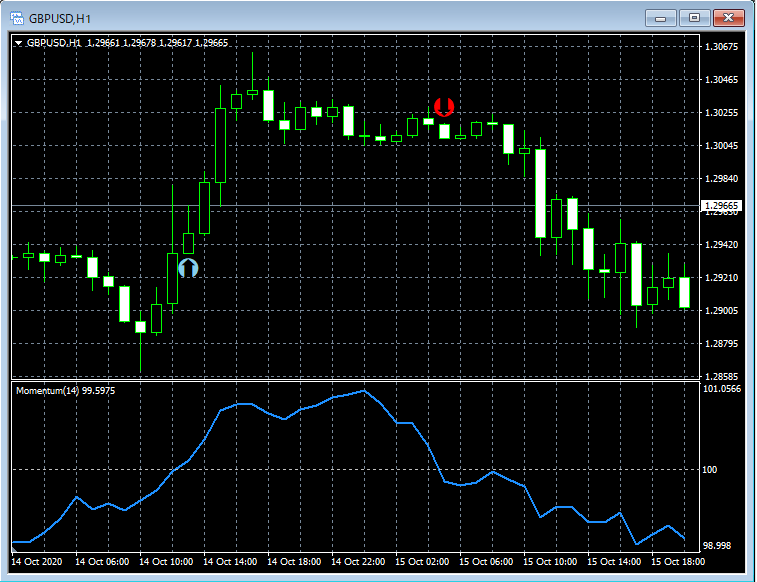
Task: Click the lowest candle wick near 14 Oct 10:00
Action: [x=140, y=352]
